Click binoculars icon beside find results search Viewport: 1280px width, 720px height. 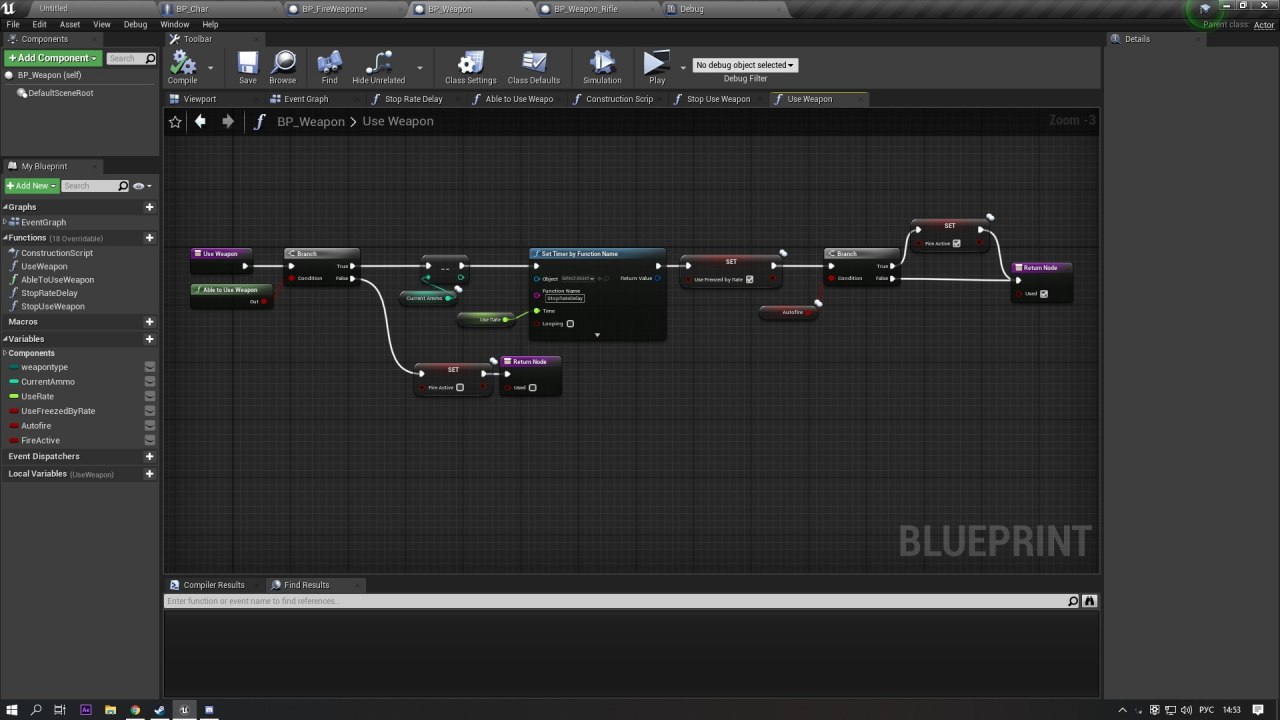click(x=1089, y=601)
